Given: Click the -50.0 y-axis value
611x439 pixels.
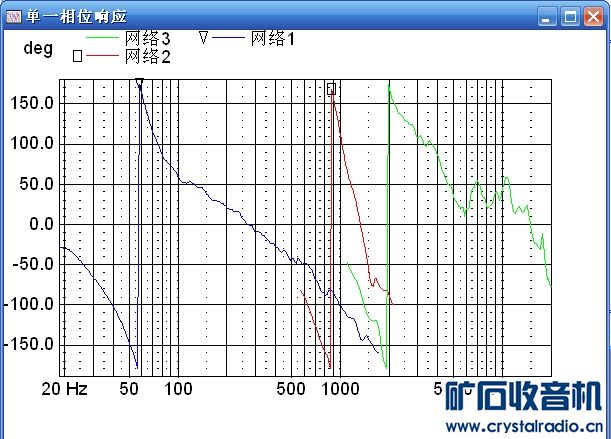Looking at the screenshot, I should [x=33, y=264].
